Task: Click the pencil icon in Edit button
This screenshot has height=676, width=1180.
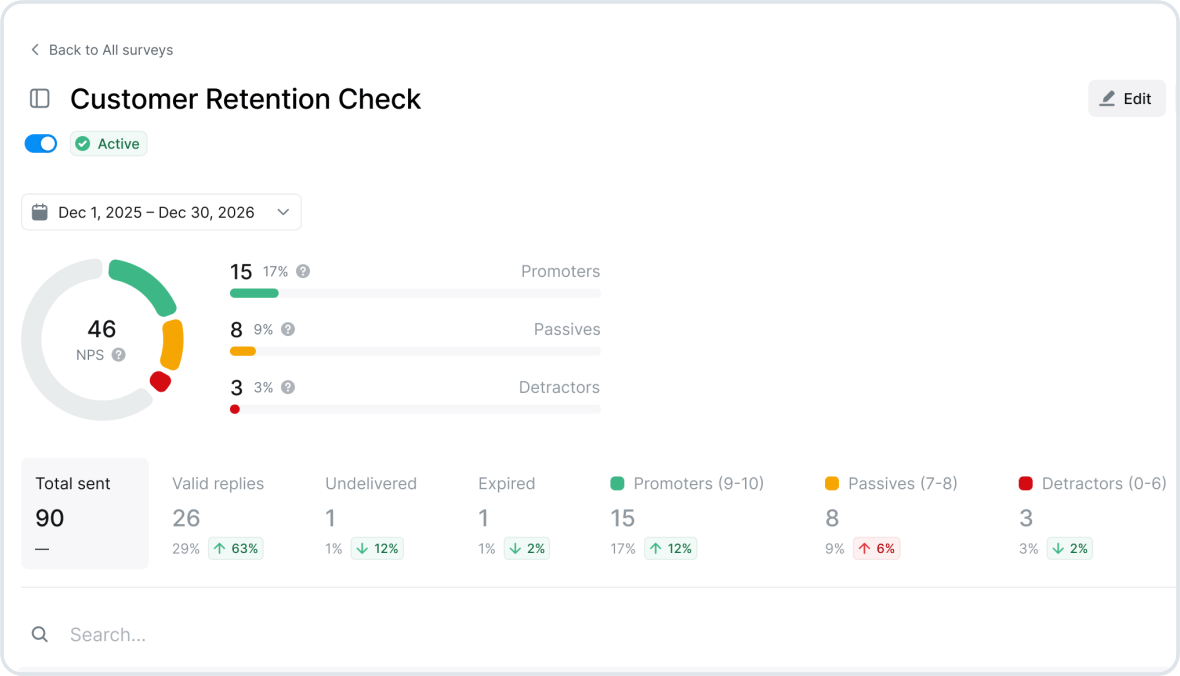Action: (x=1107, y=99)
